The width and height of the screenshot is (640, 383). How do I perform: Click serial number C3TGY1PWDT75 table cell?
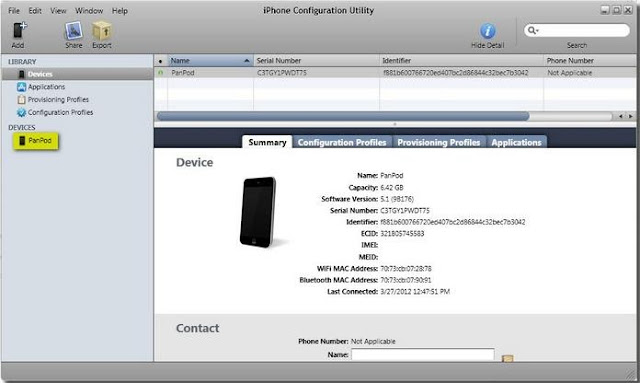click(282, 73)
